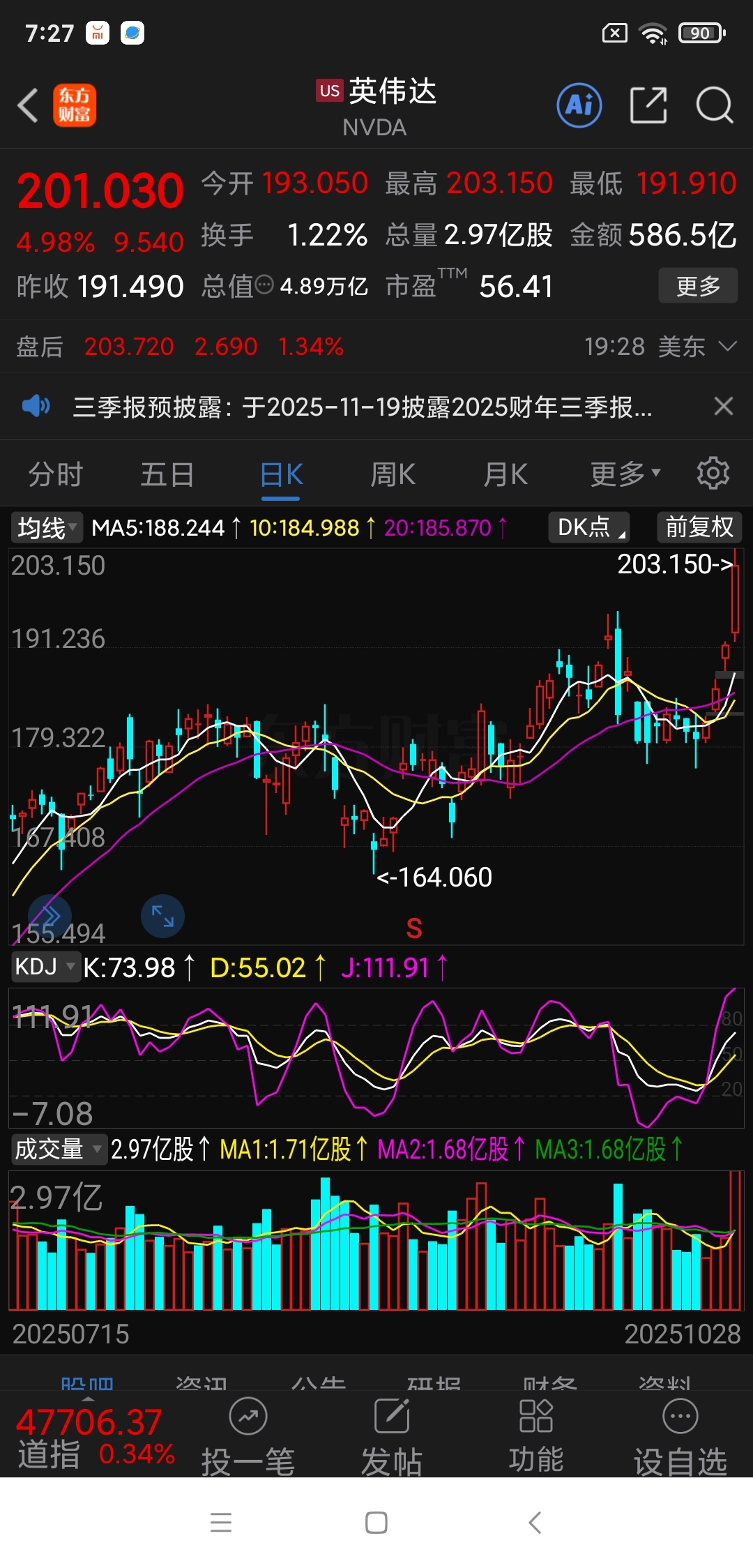Switch to 五日 chart tab

[x=167, y=474]
